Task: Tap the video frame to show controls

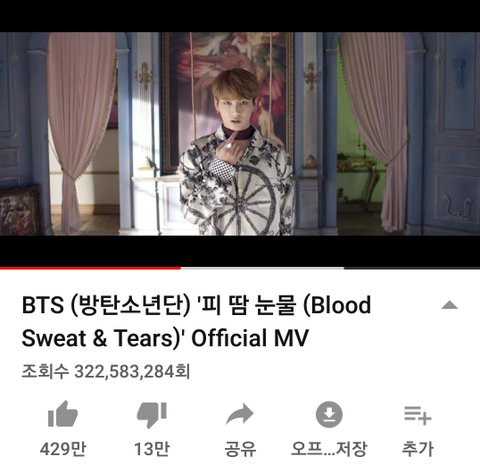Action: pyautogui.click(x=240, y=134)
